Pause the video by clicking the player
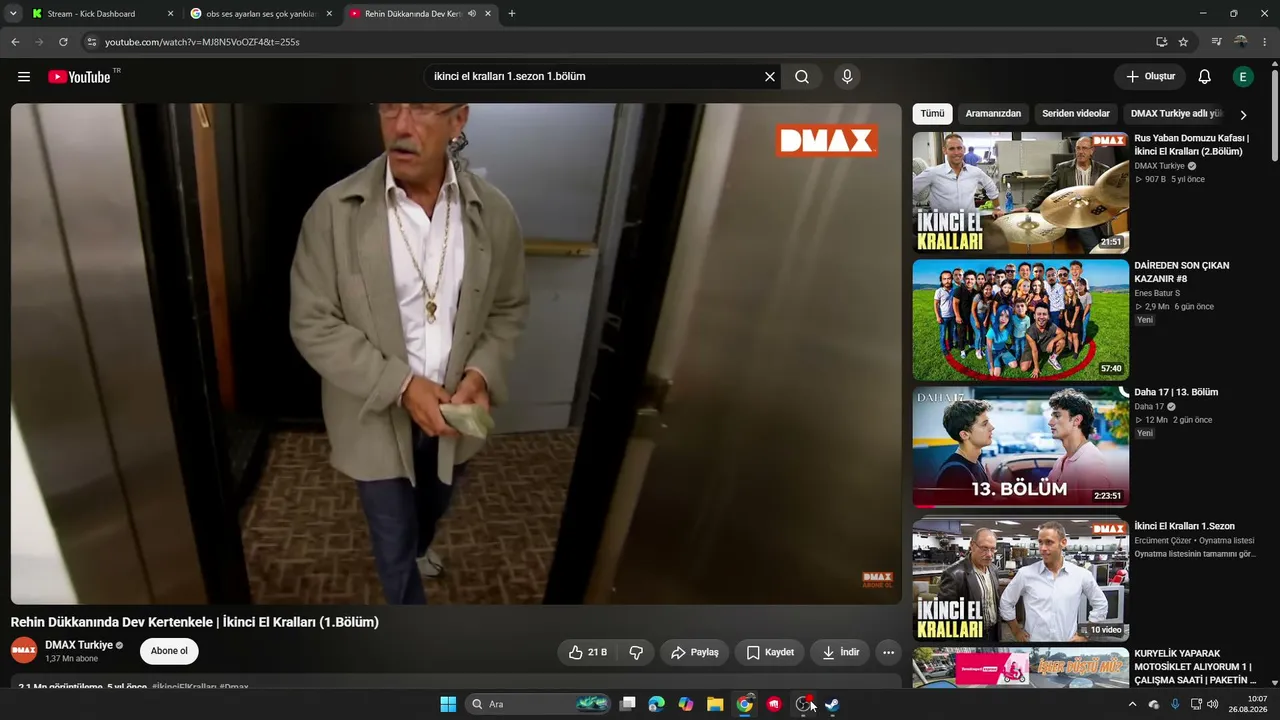Screen dimensions: 1280x720 (456, 353)
